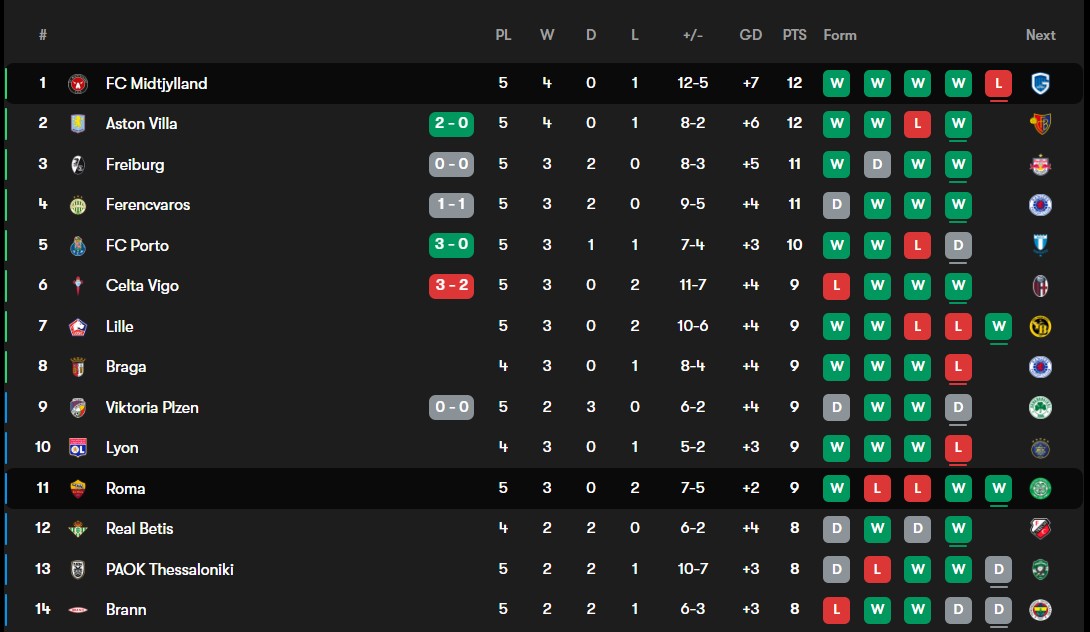Open next opponent crest in Roma row
1090x632 pixels.
pyautogui.click(x=1040, y=489)
